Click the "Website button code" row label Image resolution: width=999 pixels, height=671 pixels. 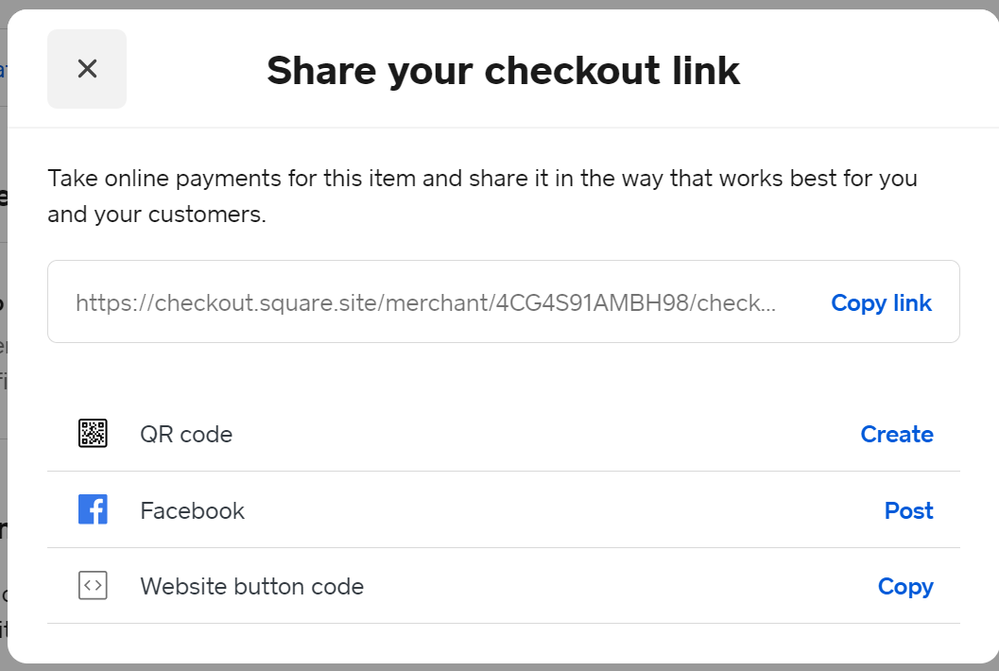point(252,586)
